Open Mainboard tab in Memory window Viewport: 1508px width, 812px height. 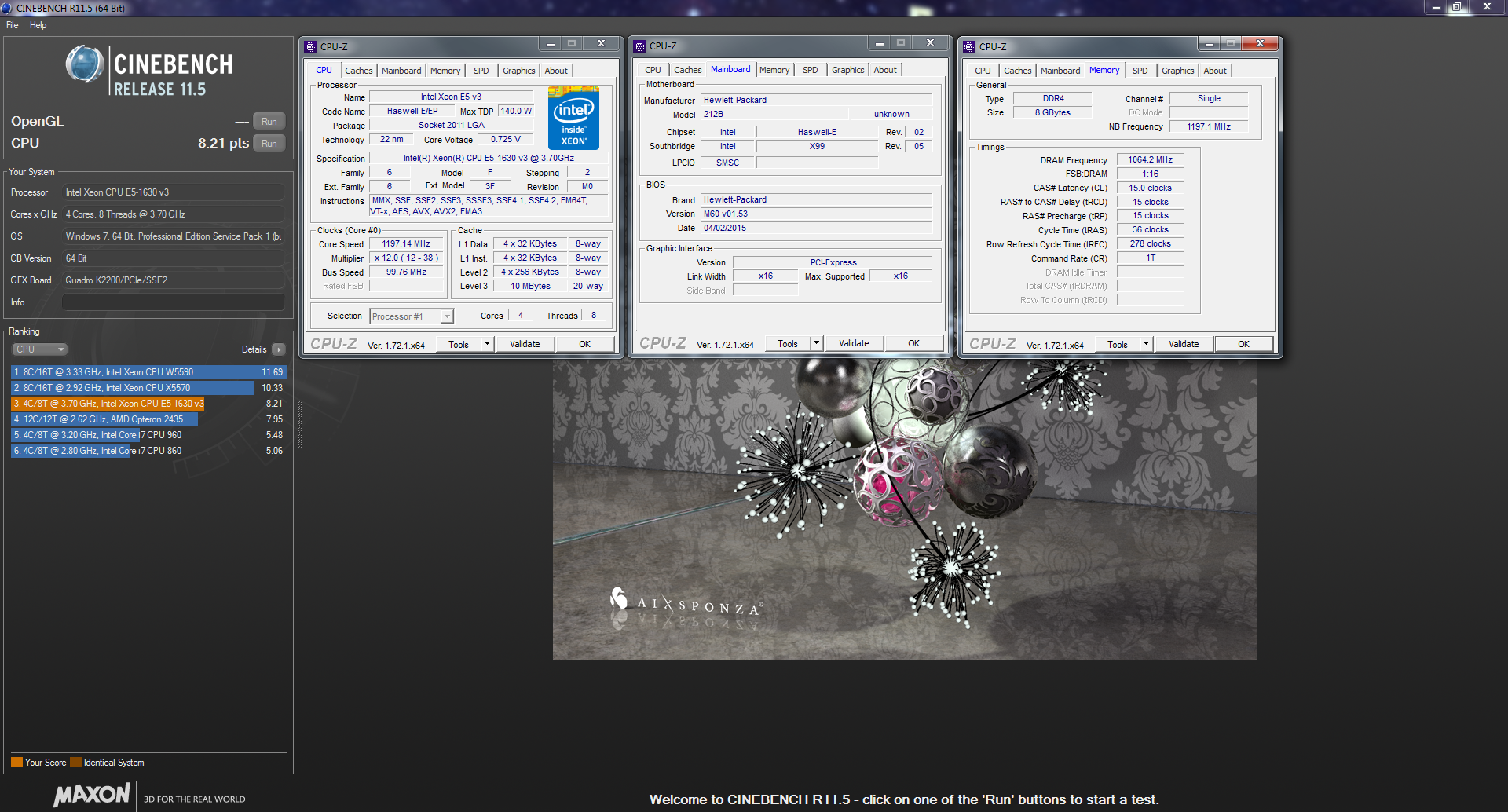(x=1060, y=71)
